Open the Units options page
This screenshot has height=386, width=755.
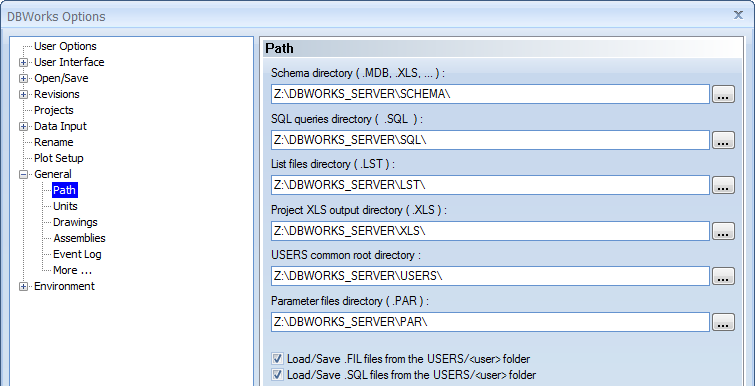coord(65,206)
